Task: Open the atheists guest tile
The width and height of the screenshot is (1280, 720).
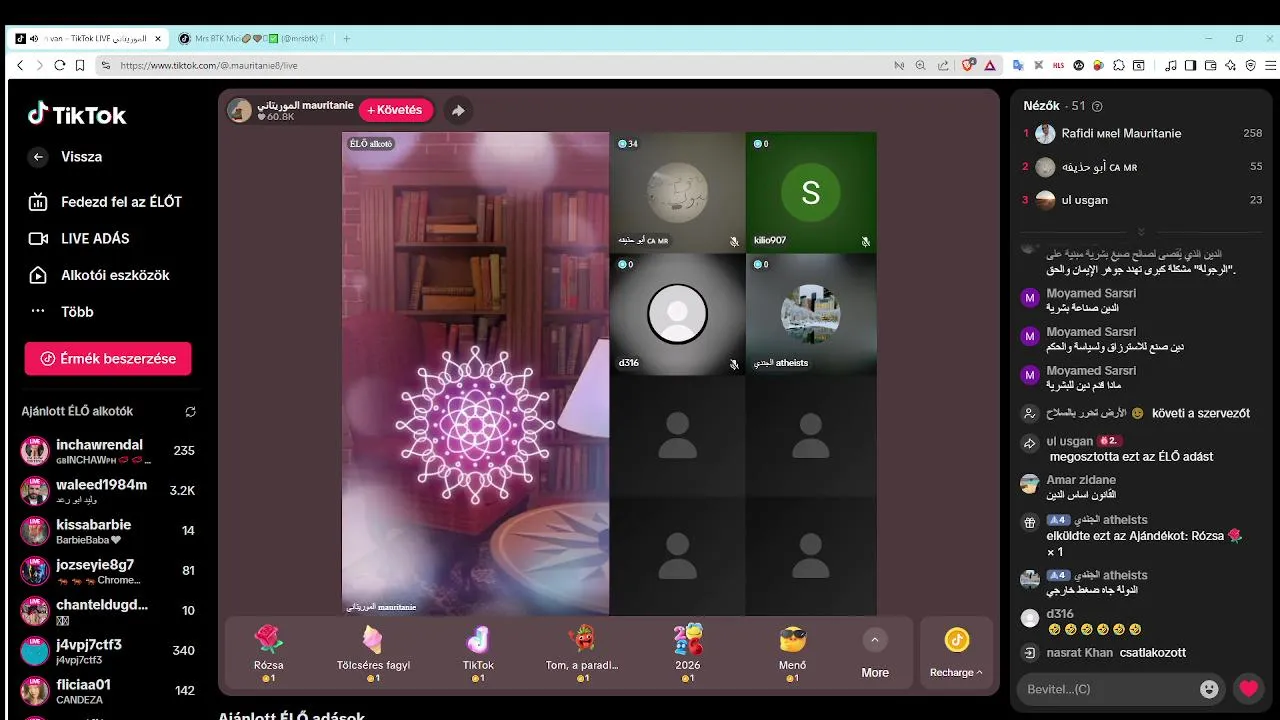Action: point(811,314)
